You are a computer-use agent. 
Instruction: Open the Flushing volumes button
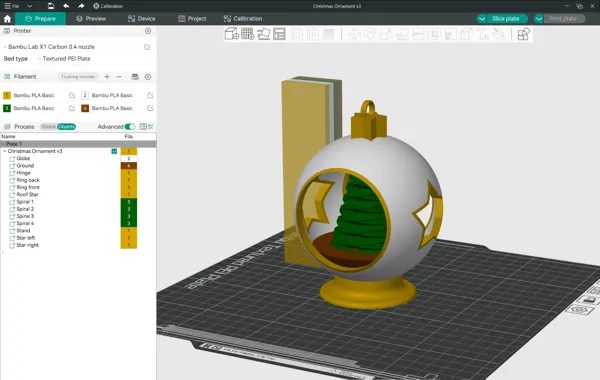78,77
